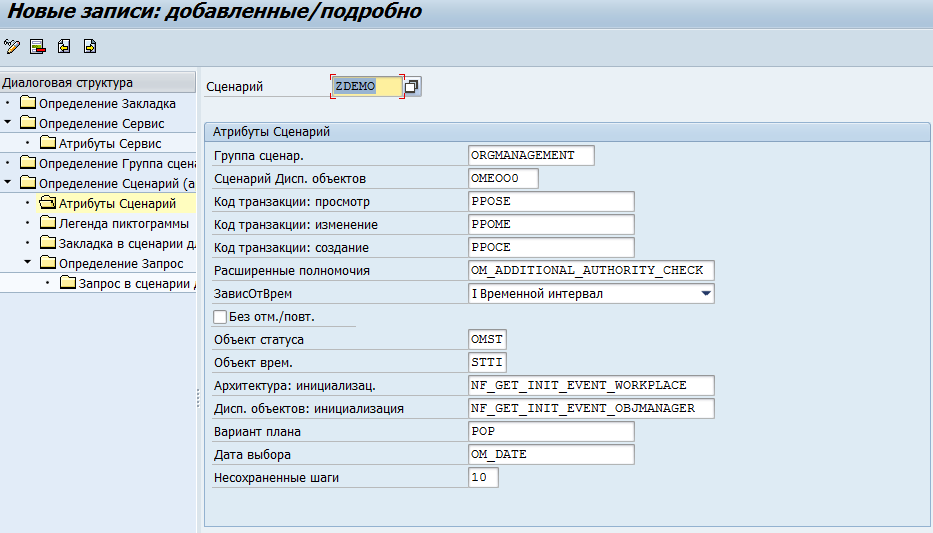Screen dimensions: 933x533
Task: Click Дата выбора field OM_DATE
Action: point(551,454)
